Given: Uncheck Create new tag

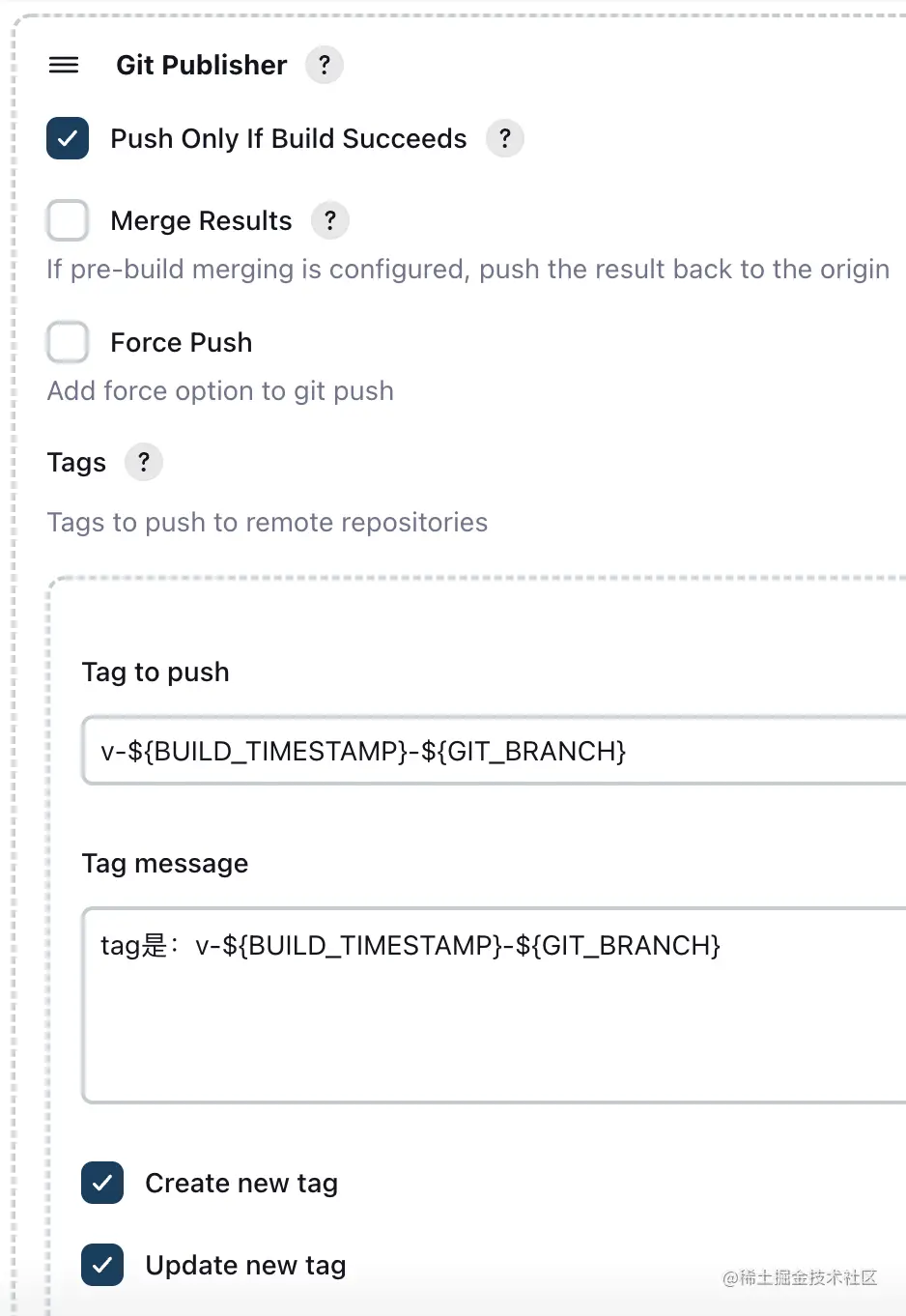Looking at the screenshot, I should [102, 1183].
